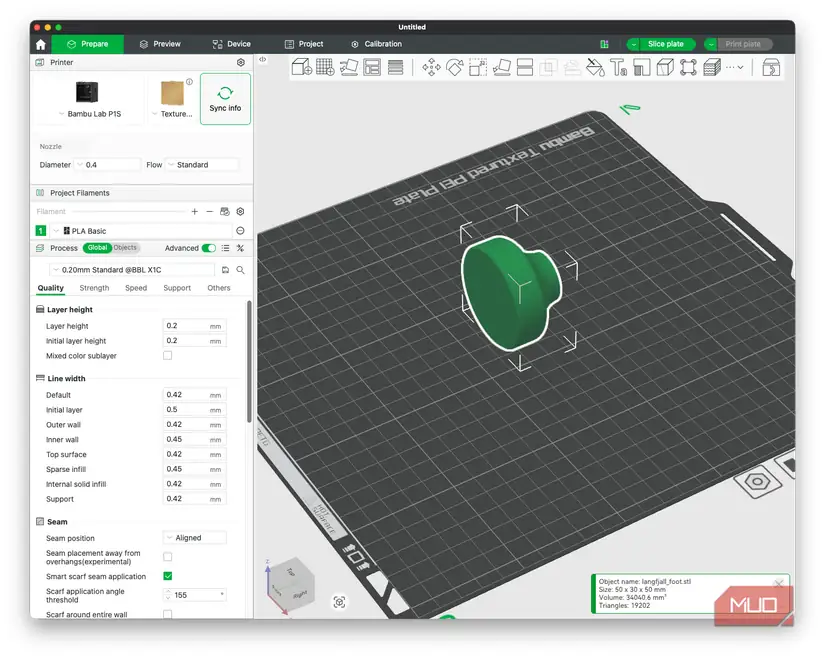Open the Strength settings tab
The image size is (825, 658).
point(94,288)
